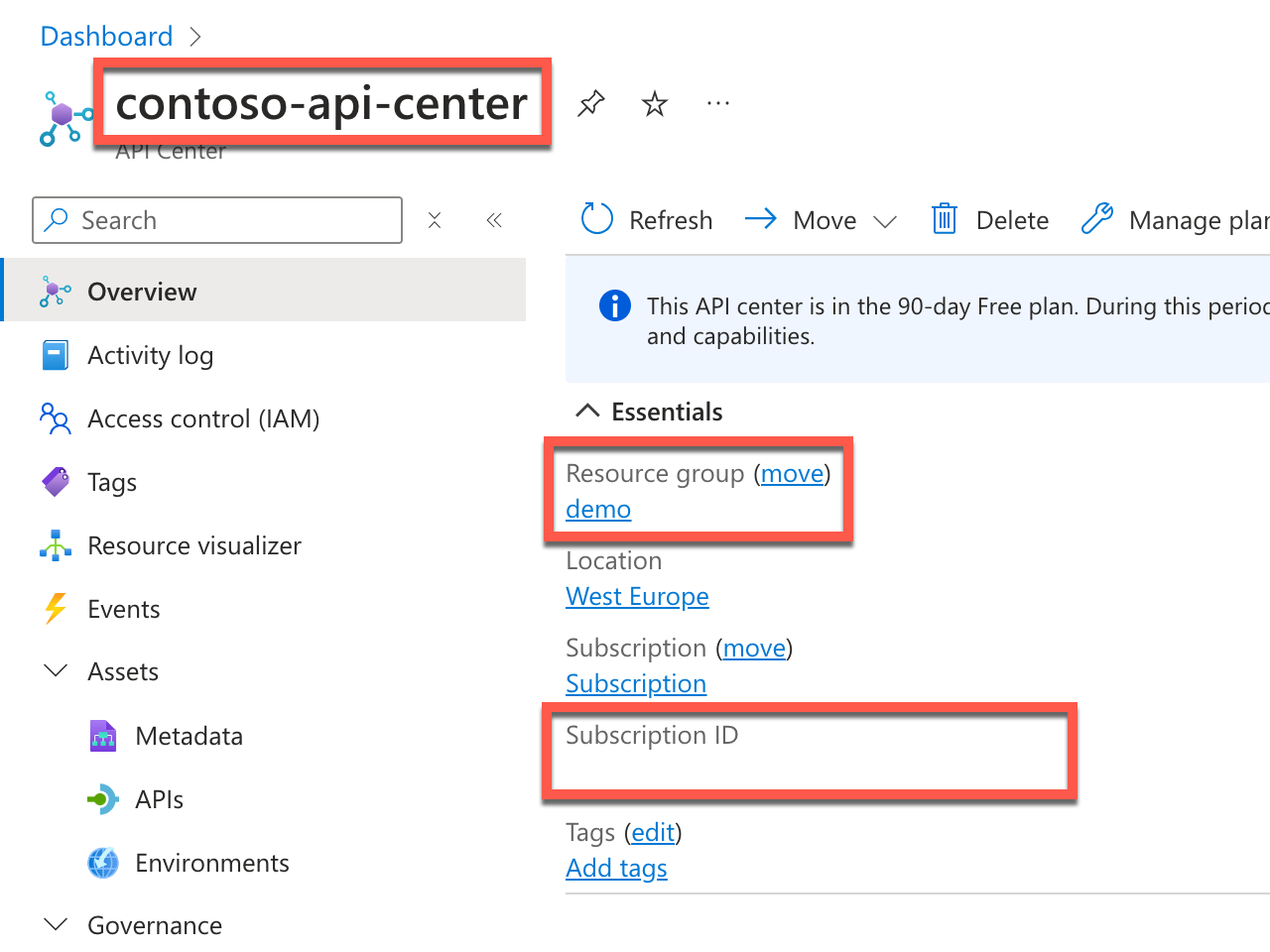Viewport: 1270px width, 952px height.
Task: Open the more options ellipsis menu
Action: click(718, 103)
